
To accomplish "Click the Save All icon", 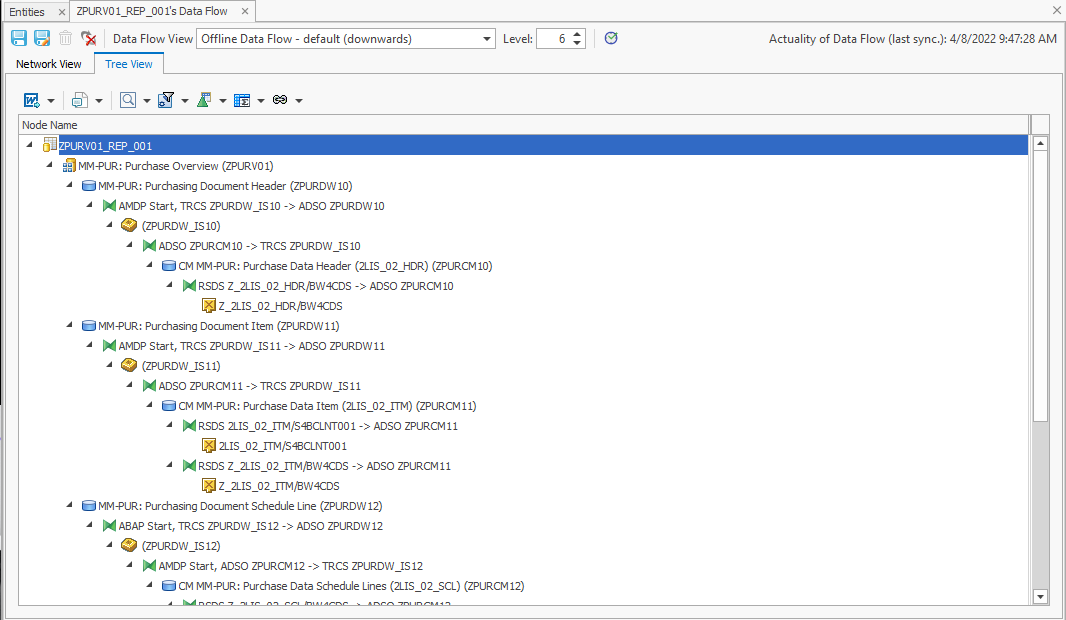I will (40, 38).
